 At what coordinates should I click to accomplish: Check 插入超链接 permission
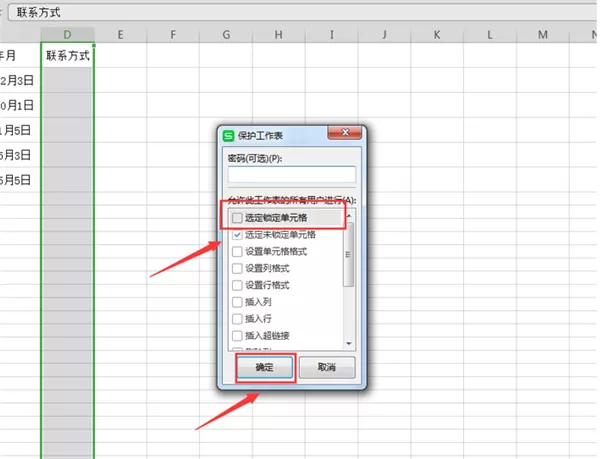(x=237, y=336)
